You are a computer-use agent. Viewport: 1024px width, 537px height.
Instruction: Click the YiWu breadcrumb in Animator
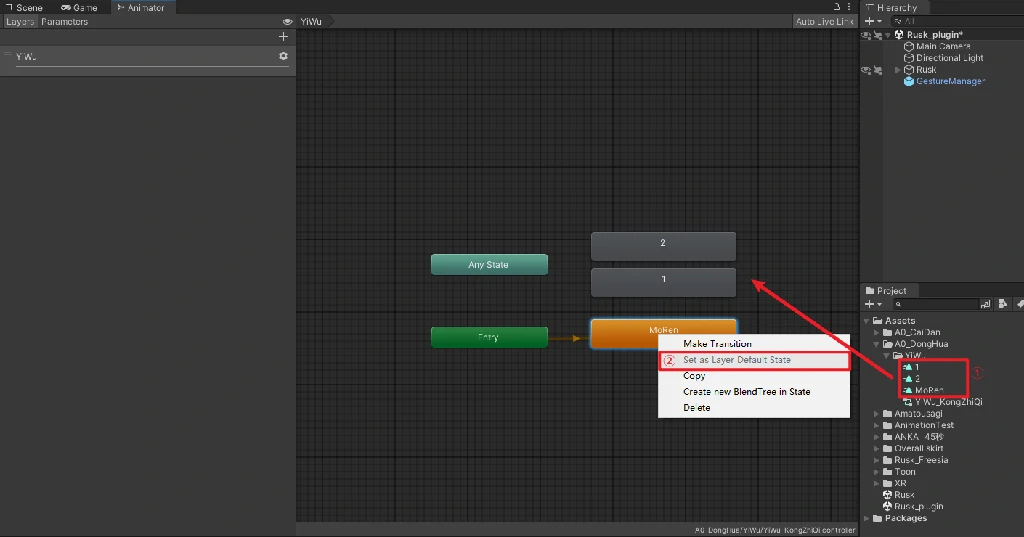click(311, 21)
